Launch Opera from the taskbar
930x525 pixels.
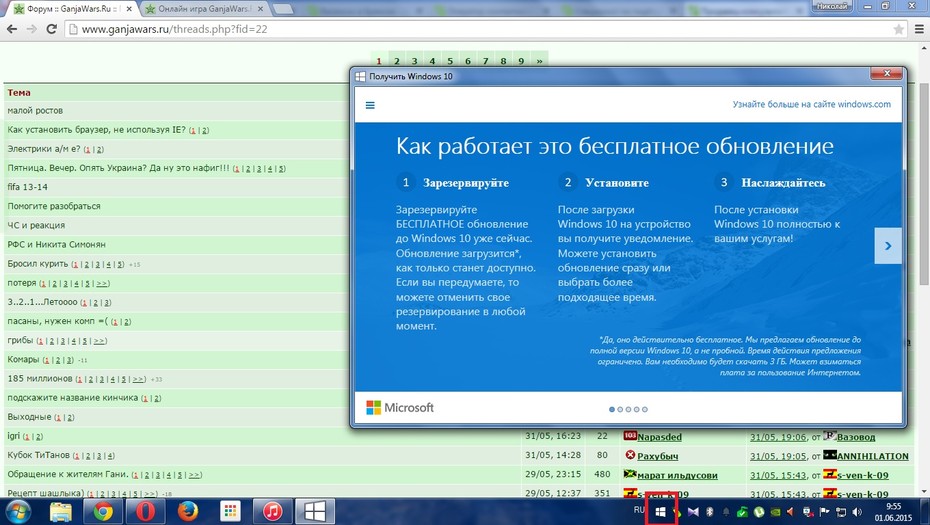point(145,511)
